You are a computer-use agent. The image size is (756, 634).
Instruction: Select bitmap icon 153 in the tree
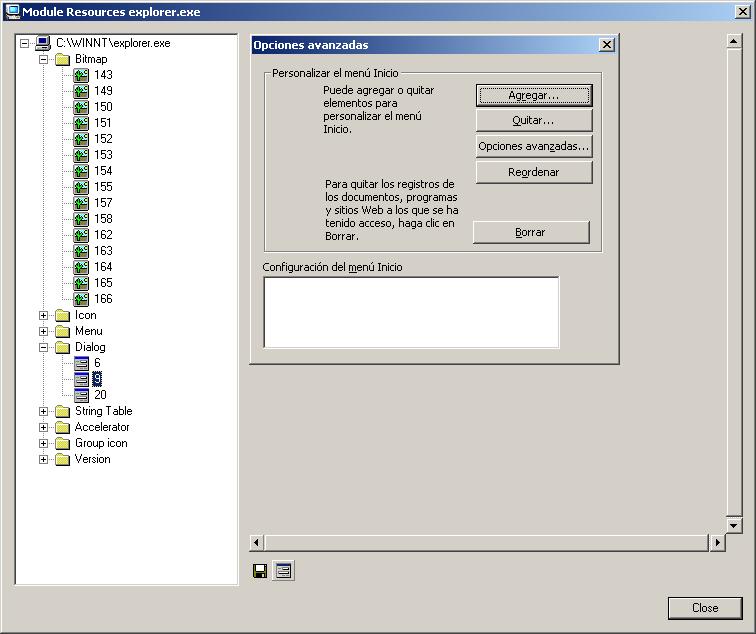point(81,155)
